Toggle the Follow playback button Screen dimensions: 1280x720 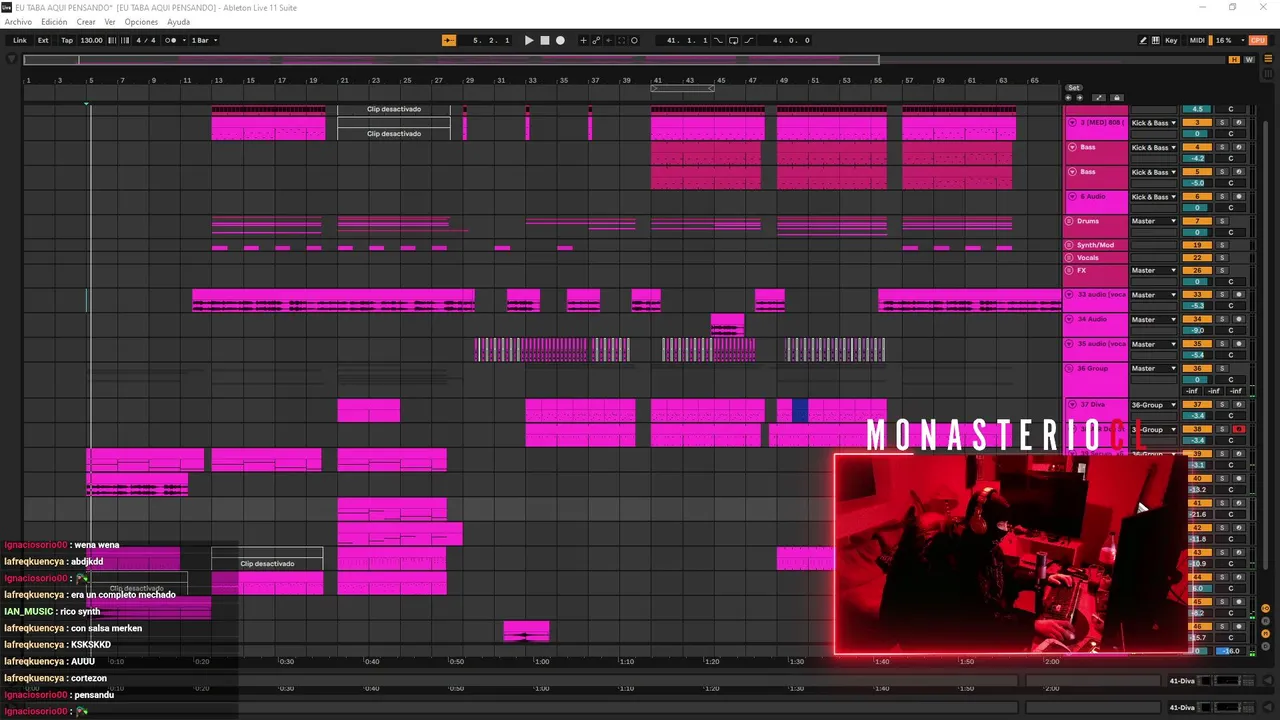coord(449,40)
